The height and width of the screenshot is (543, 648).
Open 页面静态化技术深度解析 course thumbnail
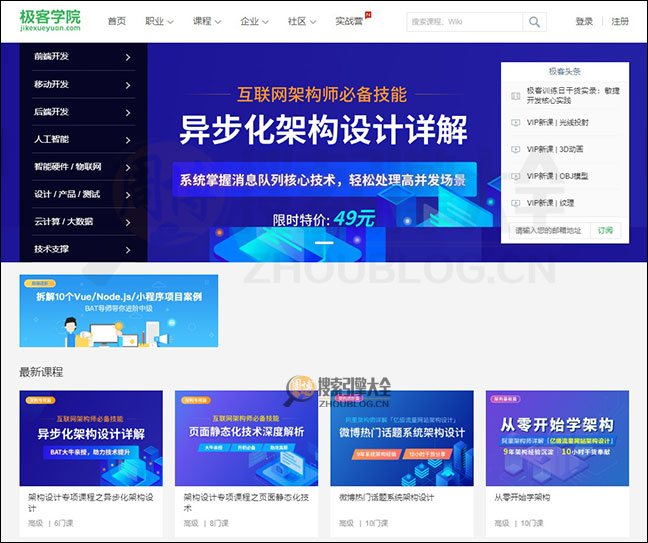[246, 438]
